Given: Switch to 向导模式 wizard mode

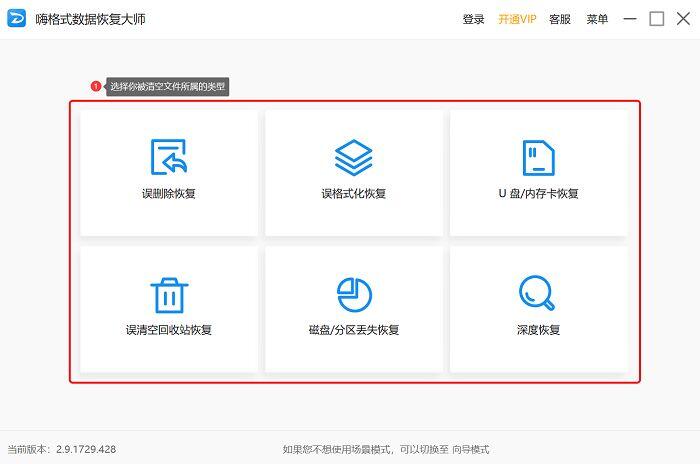Looking at the screenshot, I should 471,449.
